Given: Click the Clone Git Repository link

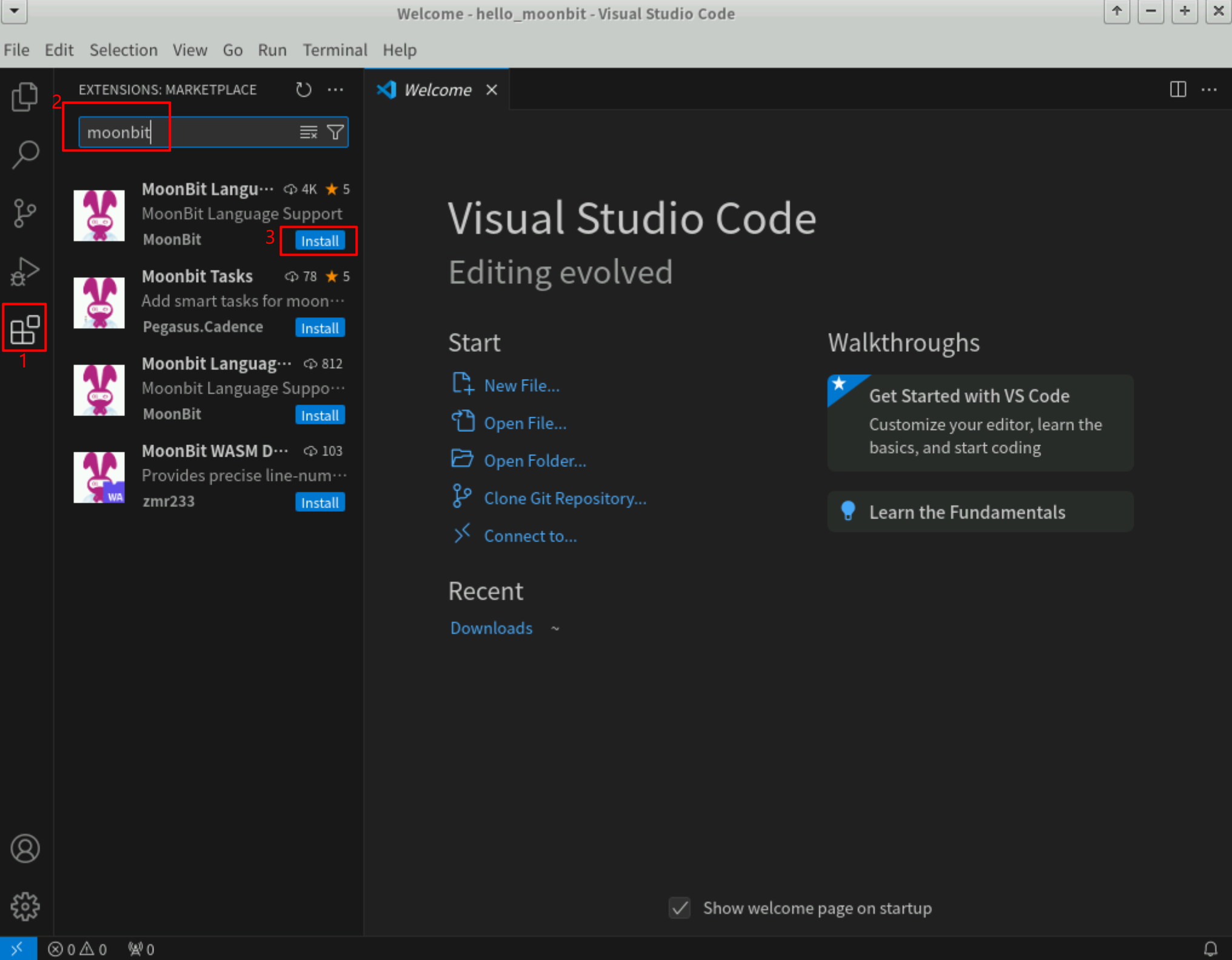Looking at the screenshot, I should pyautogui.click(x=564, y=498).
